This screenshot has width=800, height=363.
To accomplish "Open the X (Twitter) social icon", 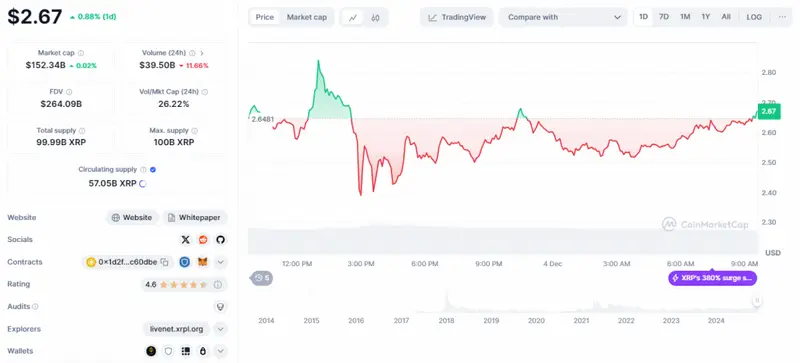I will coord(186,239).
